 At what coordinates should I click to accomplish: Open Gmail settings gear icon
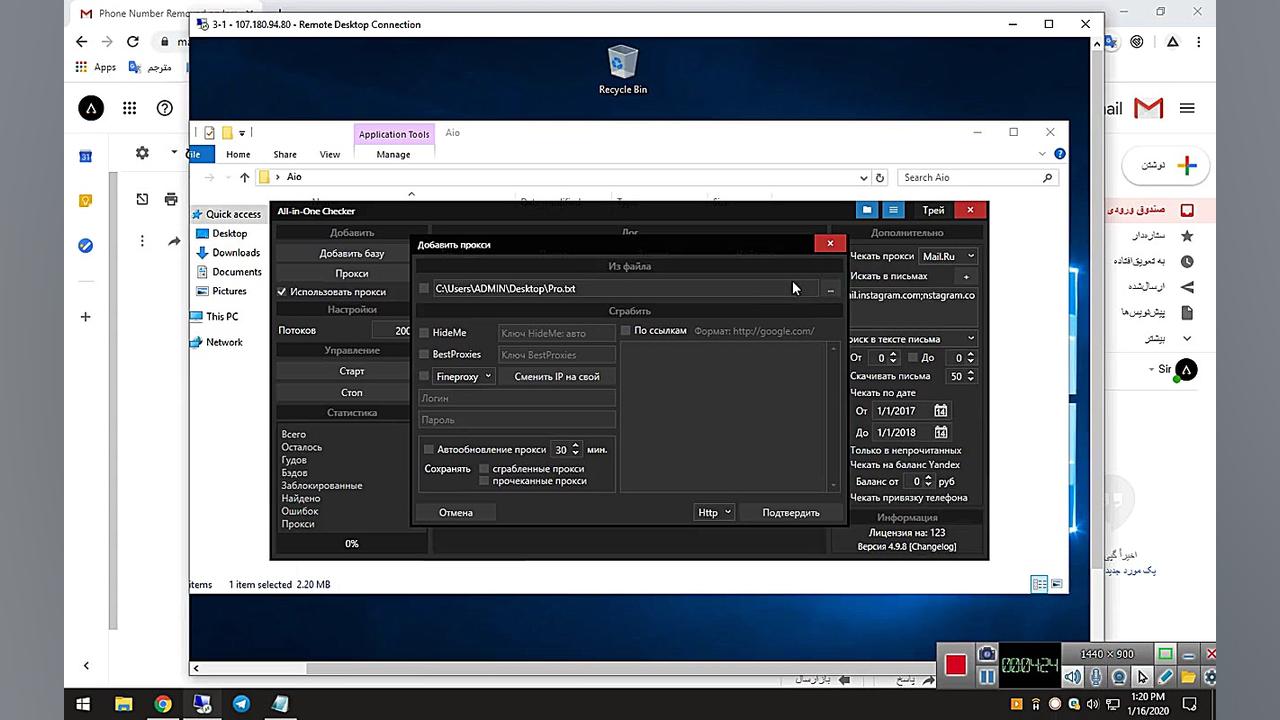[x=142, y=153]
